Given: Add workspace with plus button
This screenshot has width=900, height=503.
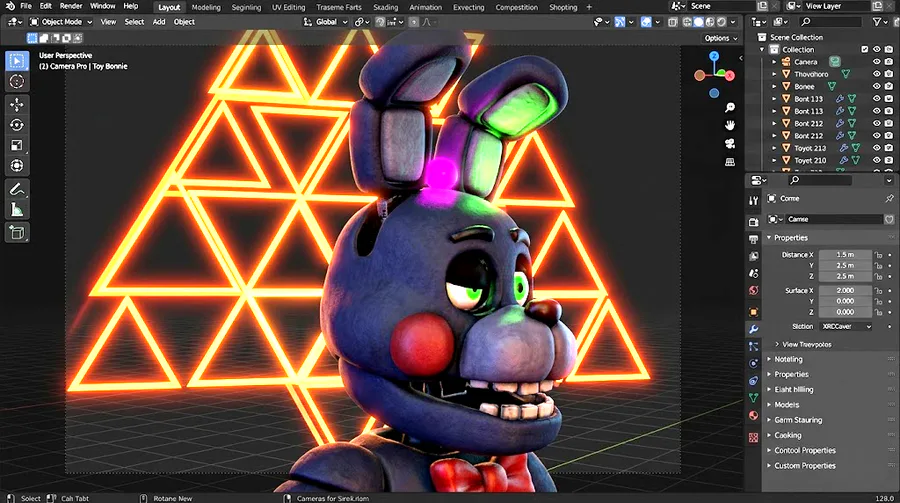Looking at the screenshot, I should click(x=589, y=7).
